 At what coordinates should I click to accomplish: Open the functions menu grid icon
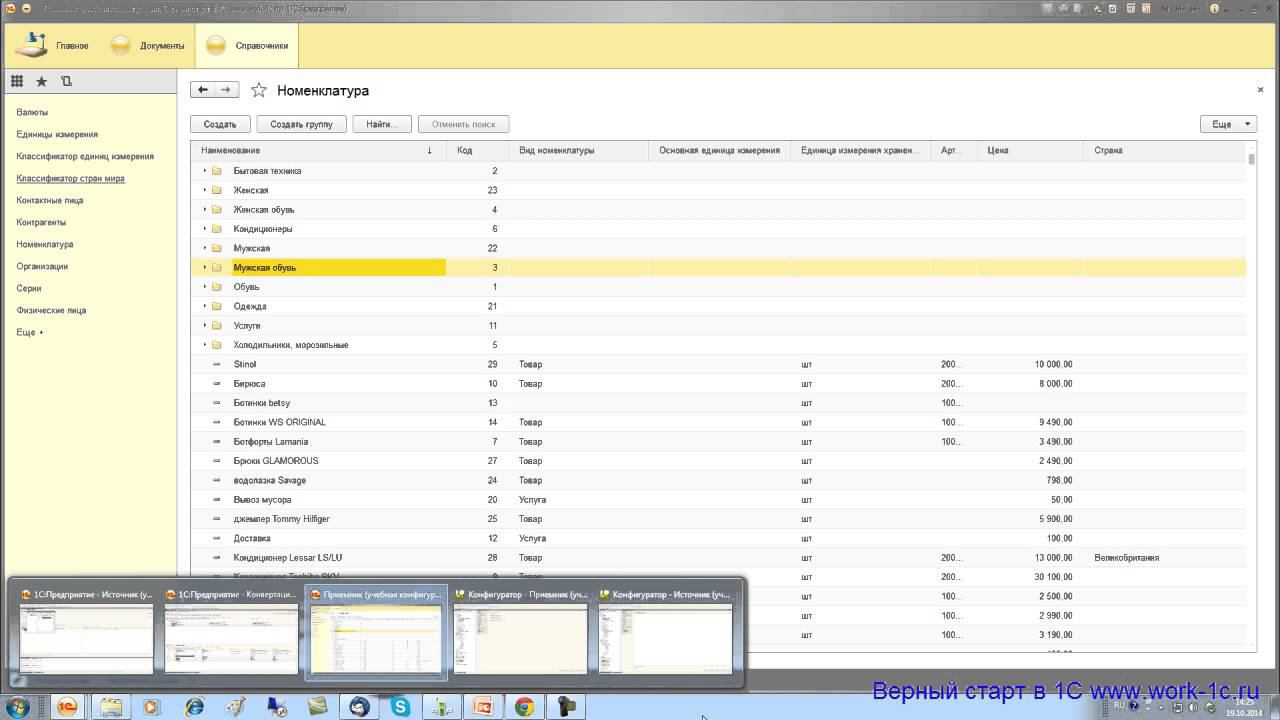[x=17, y=81]
